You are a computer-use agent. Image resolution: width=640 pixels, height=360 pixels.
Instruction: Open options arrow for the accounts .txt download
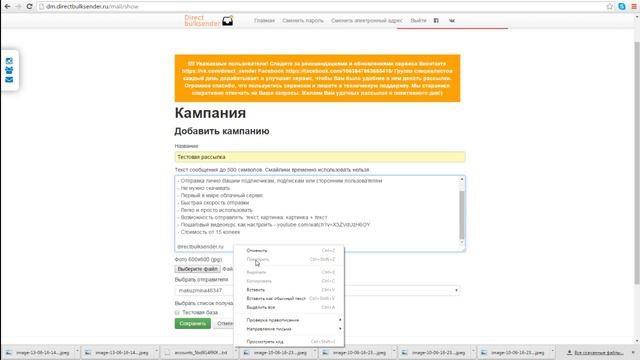click(236, 351)
